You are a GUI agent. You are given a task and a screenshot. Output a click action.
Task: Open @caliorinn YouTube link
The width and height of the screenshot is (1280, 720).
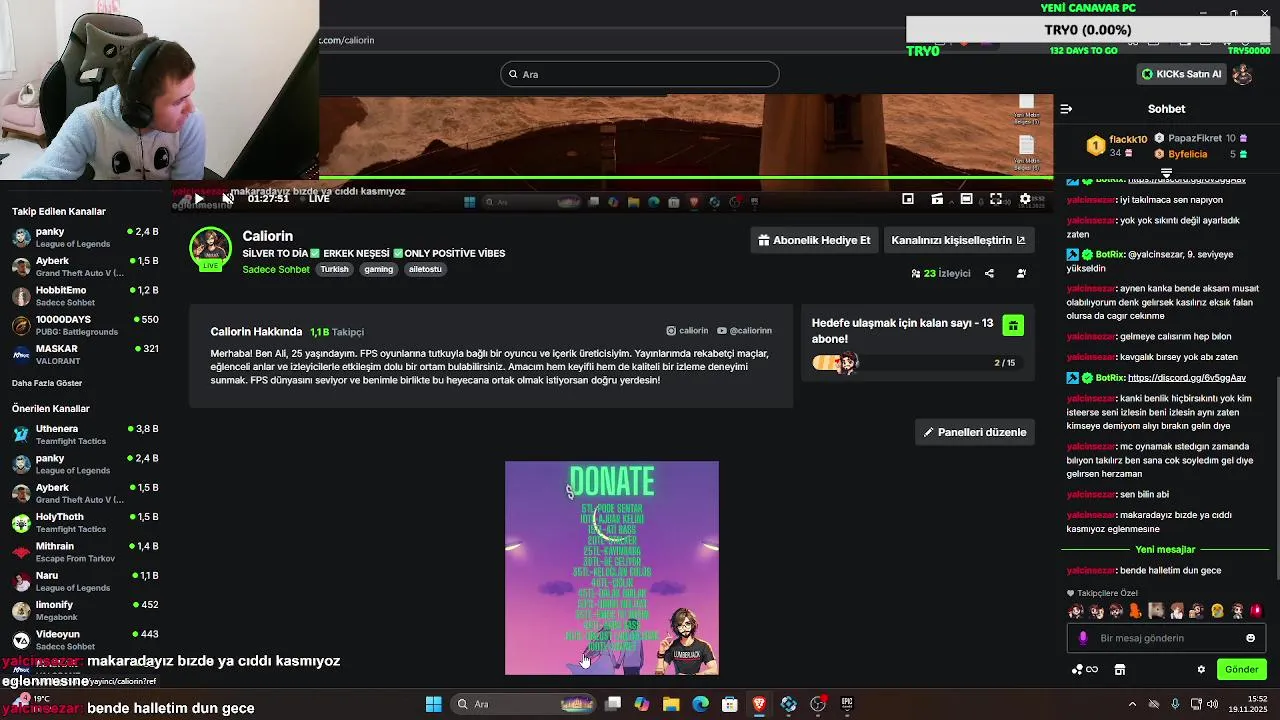pos(744,331)
